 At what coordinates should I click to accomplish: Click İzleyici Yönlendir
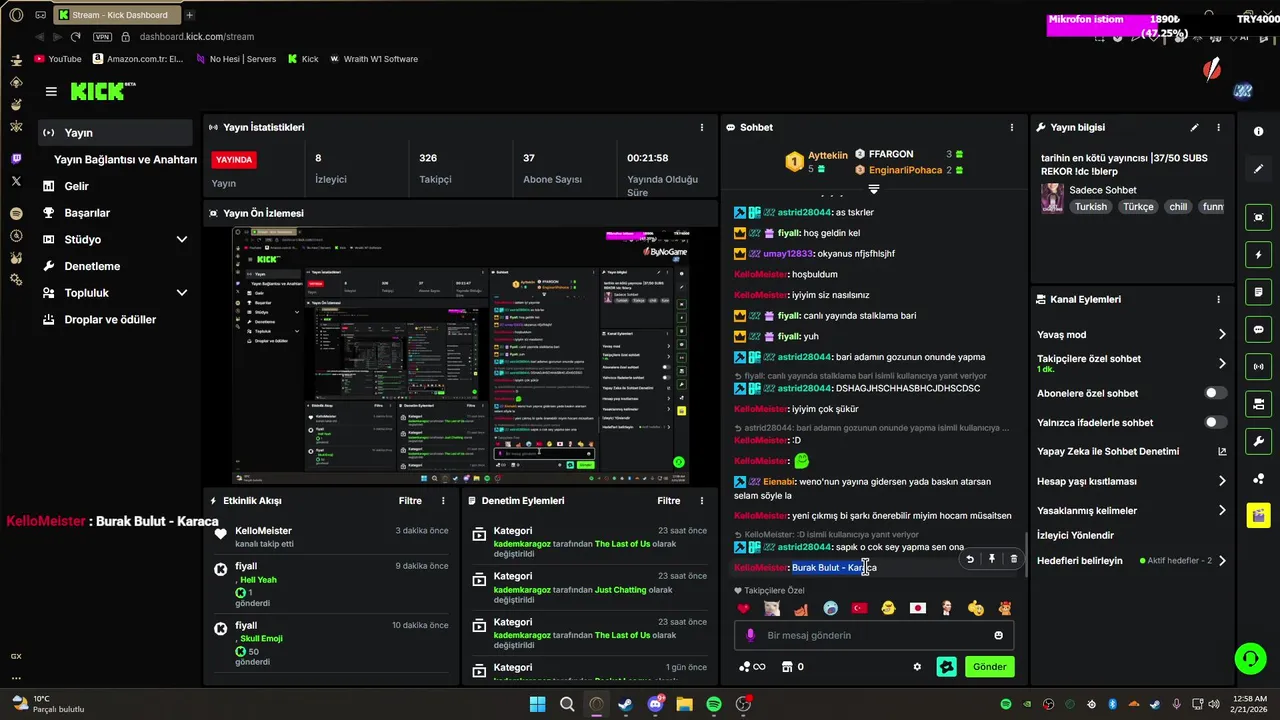click(x=1075, y=536)
